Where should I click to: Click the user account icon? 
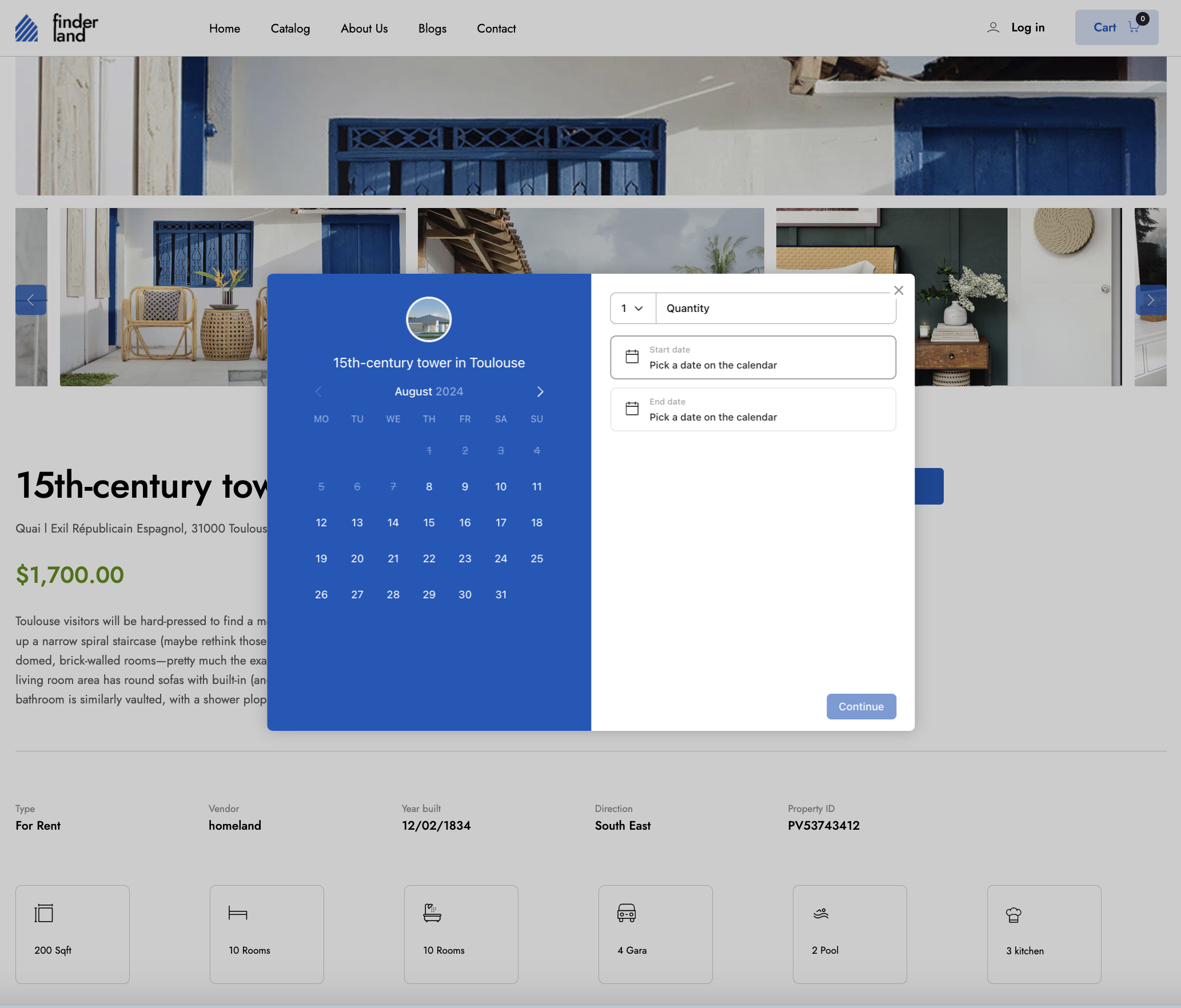tap(994, 27)
